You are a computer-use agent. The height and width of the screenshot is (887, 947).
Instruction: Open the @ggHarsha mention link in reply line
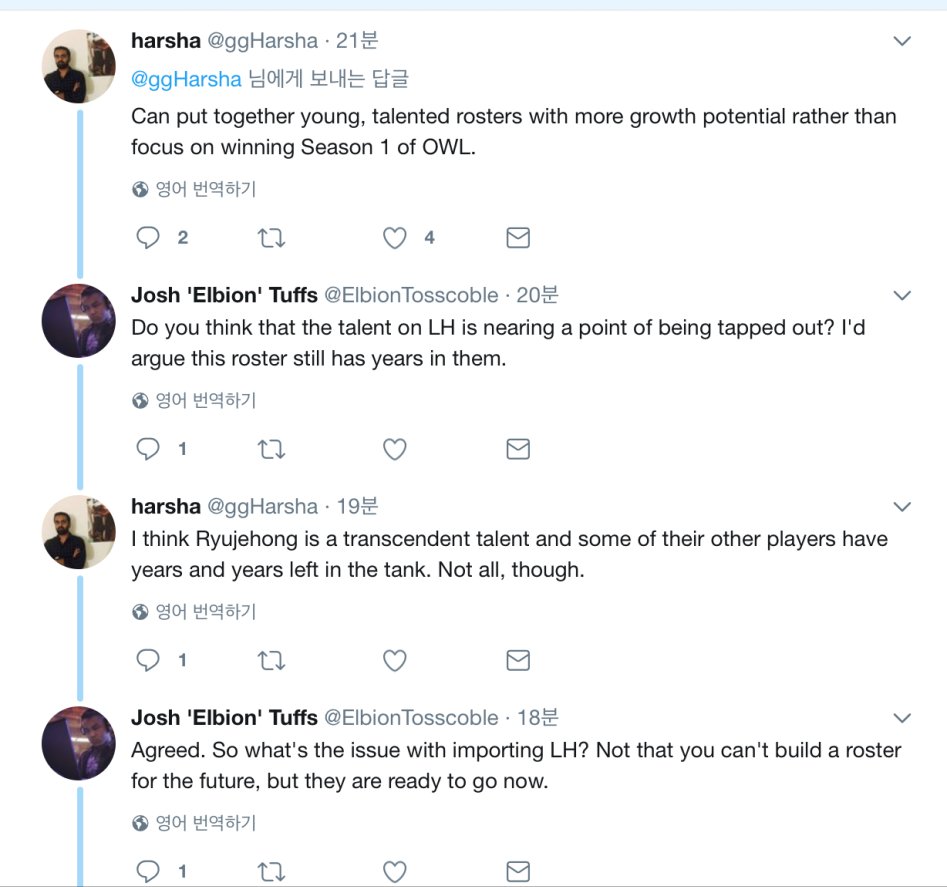186,79
